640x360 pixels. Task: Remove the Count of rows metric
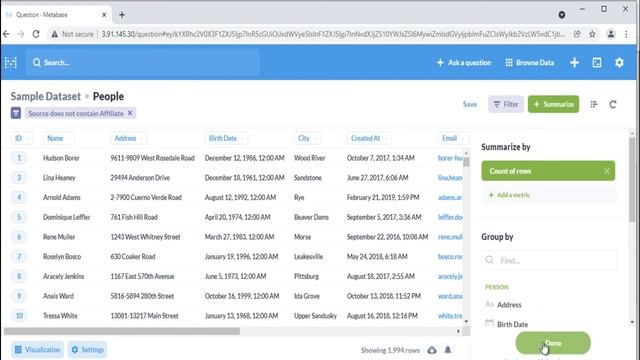click(x=607, y=171)
